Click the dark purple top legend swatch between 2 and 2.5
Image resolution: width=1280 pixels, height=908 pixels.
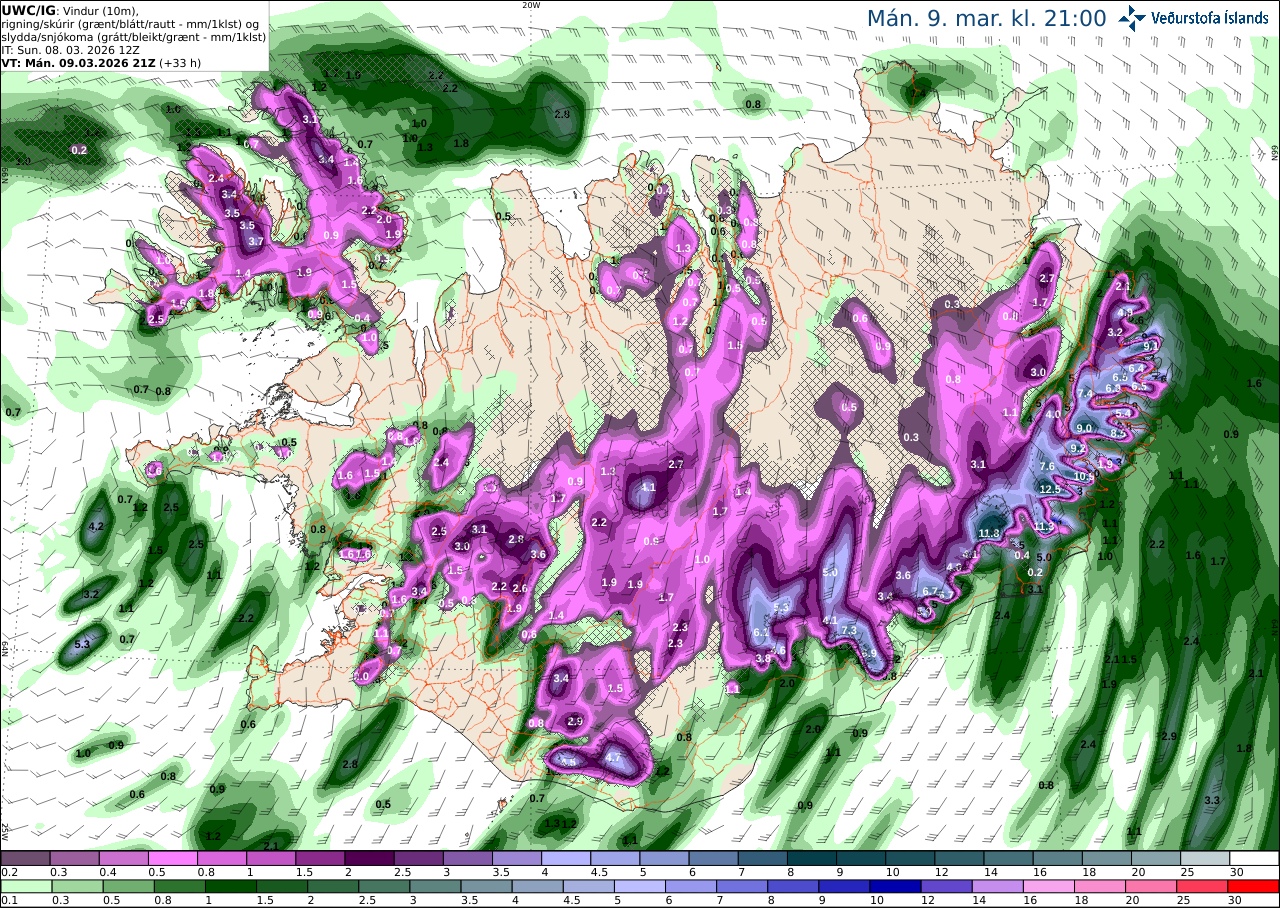[369, 858]
